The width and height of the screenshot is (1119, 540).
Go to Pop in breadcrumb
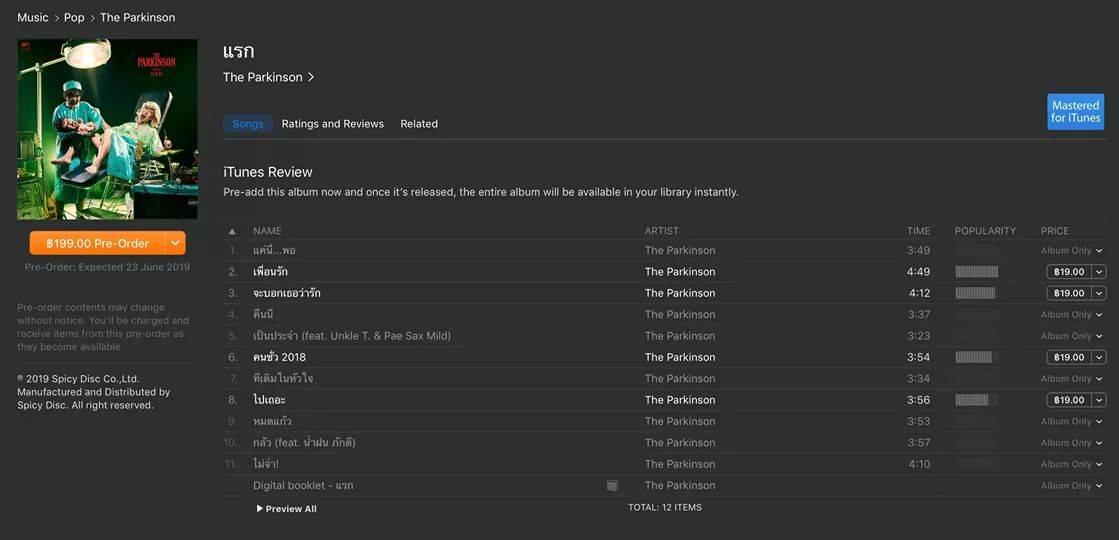point(74,17)
